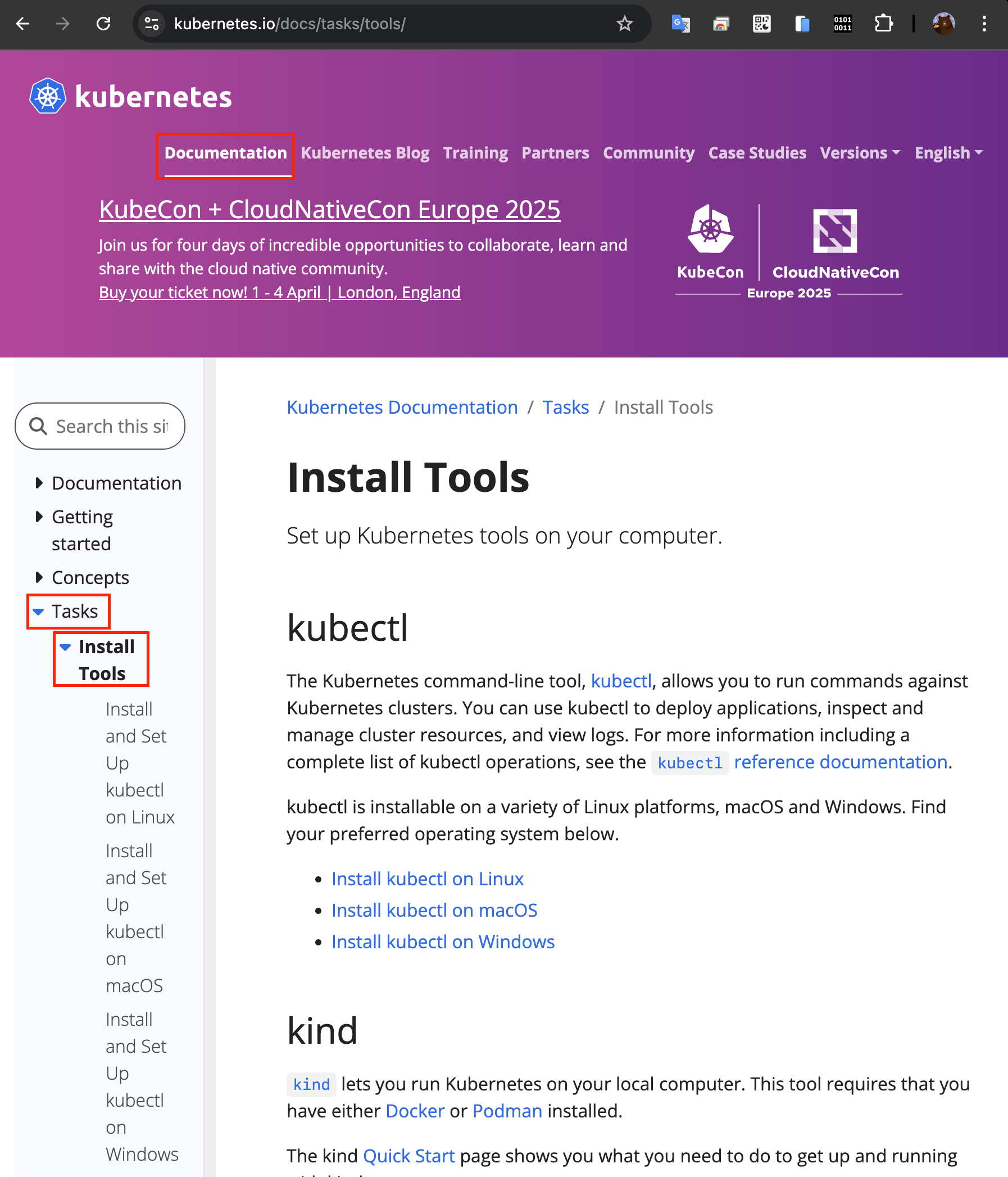1008x1177 pixels.
Task: Open sidebar Install and Set Up kubectl on Windows
Action: (x=142, y=1087)
